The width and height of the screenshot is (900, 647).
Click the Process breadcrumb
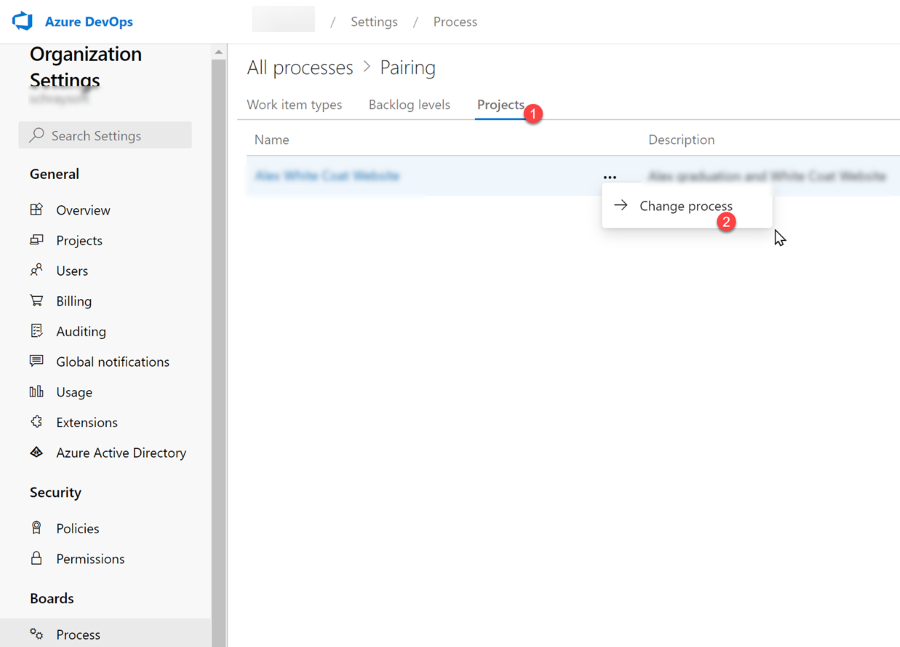coord(455,22)
